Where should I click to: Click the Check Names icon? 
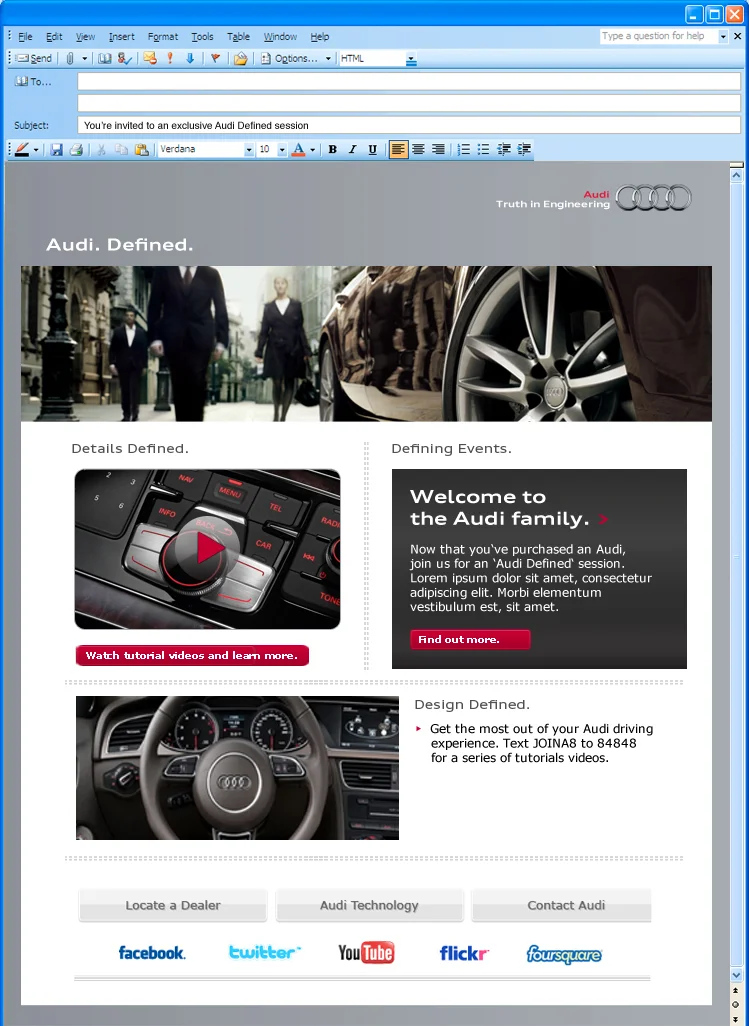pos(124,58)
